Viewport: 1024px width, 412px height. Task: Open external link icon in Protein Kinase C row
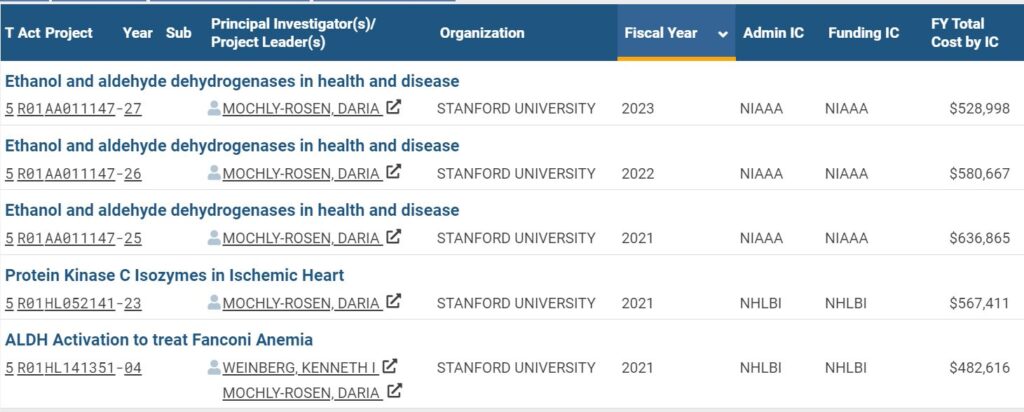click(394, 302)
